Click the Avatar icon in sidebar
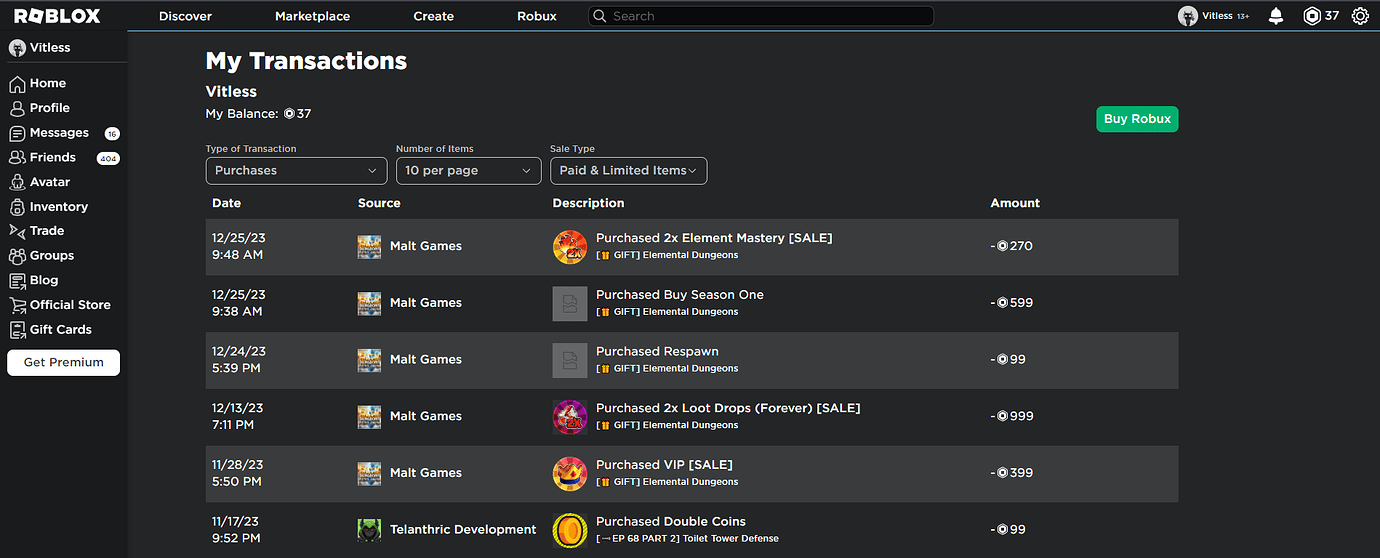Image resolution: width=1380 pixels, height=558 pixels. click(17, 182)
